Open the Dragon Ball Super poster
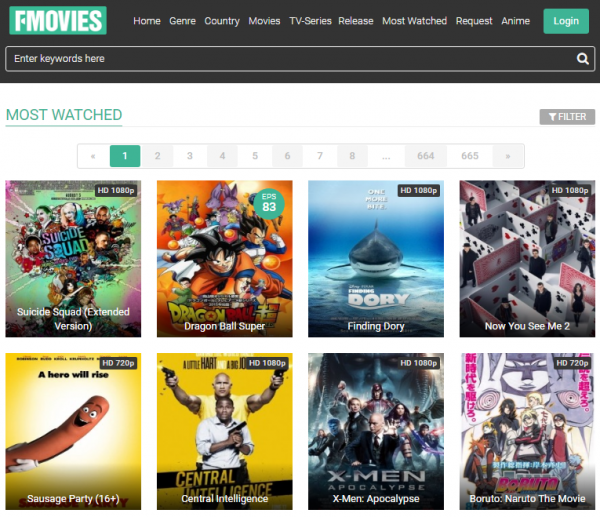 click(x=225, y=259)
